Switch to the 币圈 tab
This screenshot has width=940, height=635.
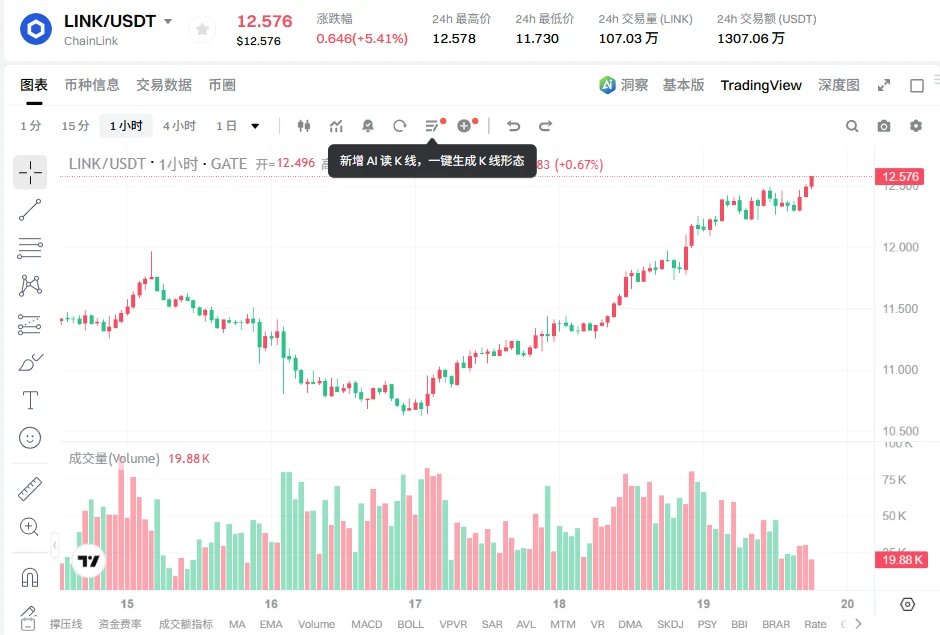pos(222,85)
